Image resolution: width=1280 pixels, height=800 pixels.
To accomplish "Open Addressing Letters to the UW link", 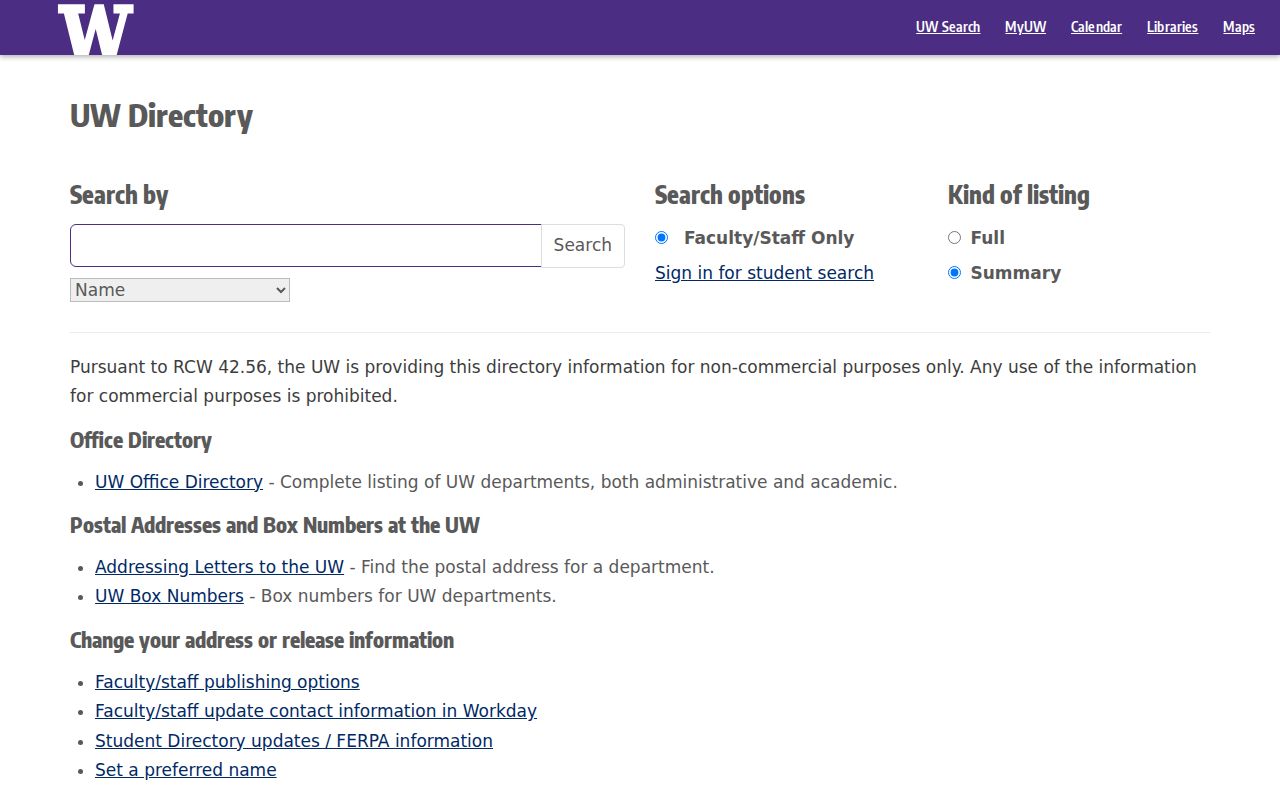I will [219, 567].
